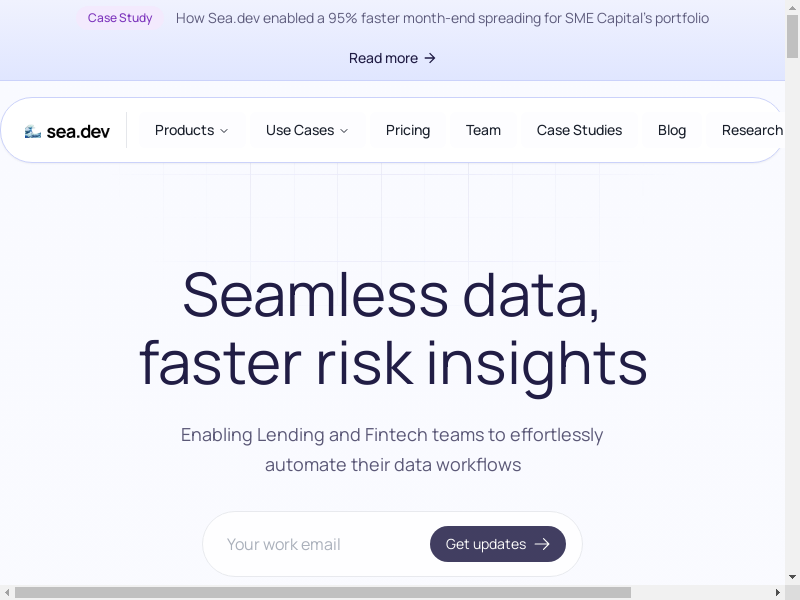The height and width of the screenshot is (600, 800).
Task: Go to the Team page
Action: click(483, 130)
